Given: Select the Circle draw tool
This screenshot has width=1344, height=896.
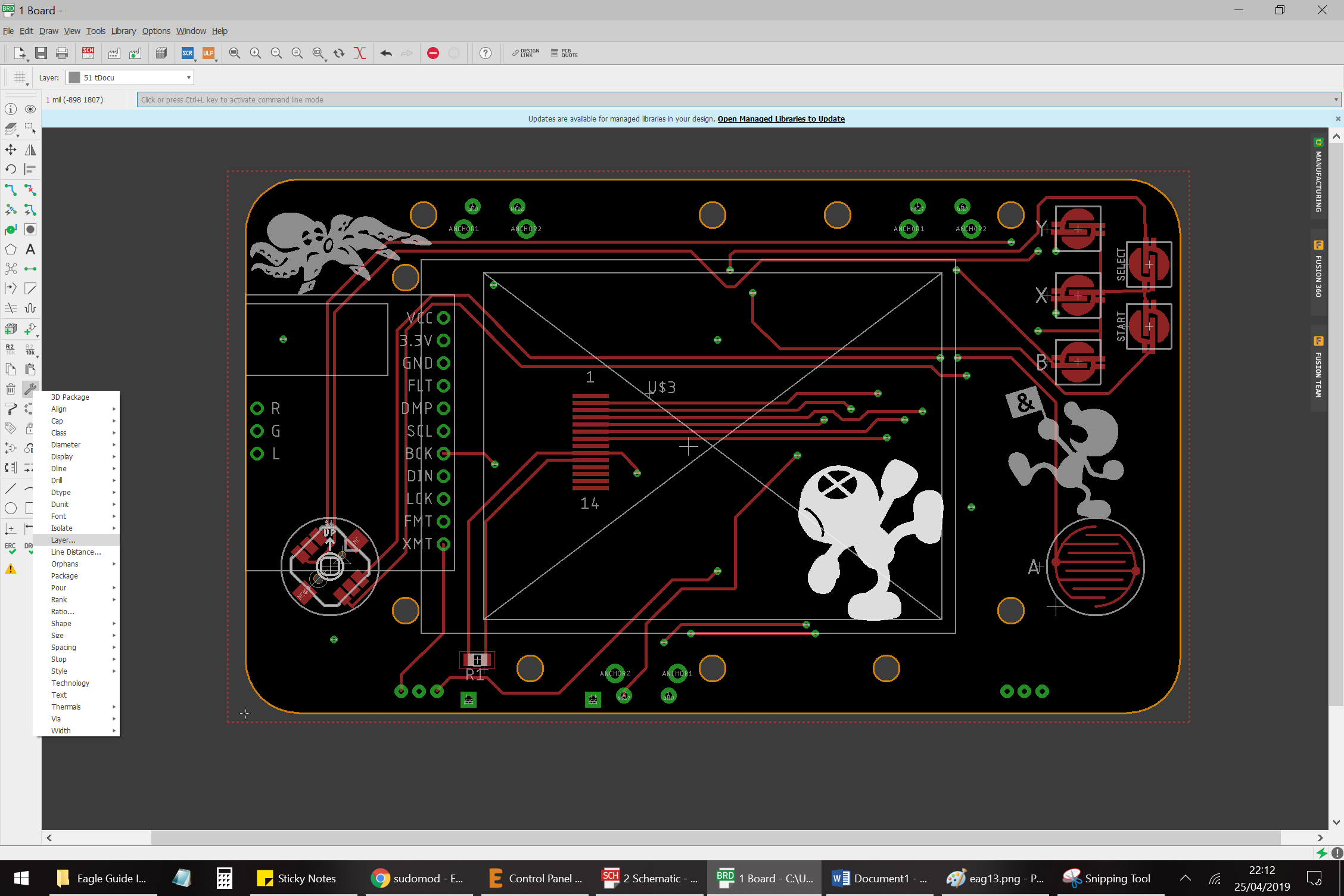Looking at the screenshot, I should pyautogui.click(x=11, y=508).
